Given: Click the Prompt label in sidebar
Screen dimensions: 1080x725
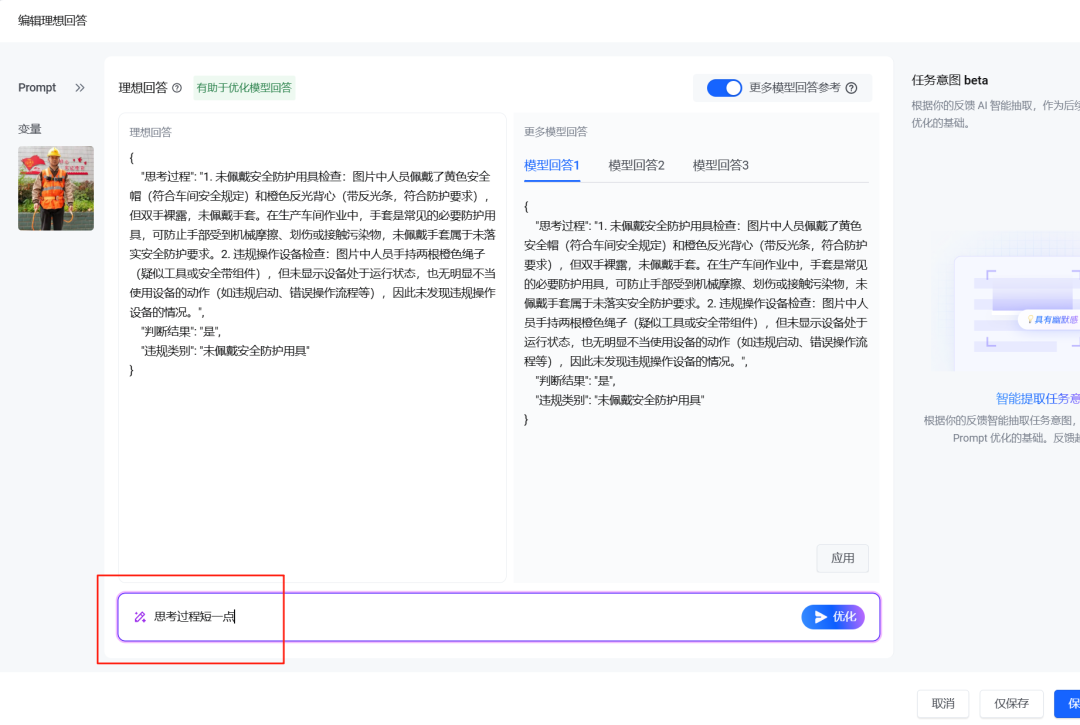Looking at the screenshot, I should (x=37, y=87).
